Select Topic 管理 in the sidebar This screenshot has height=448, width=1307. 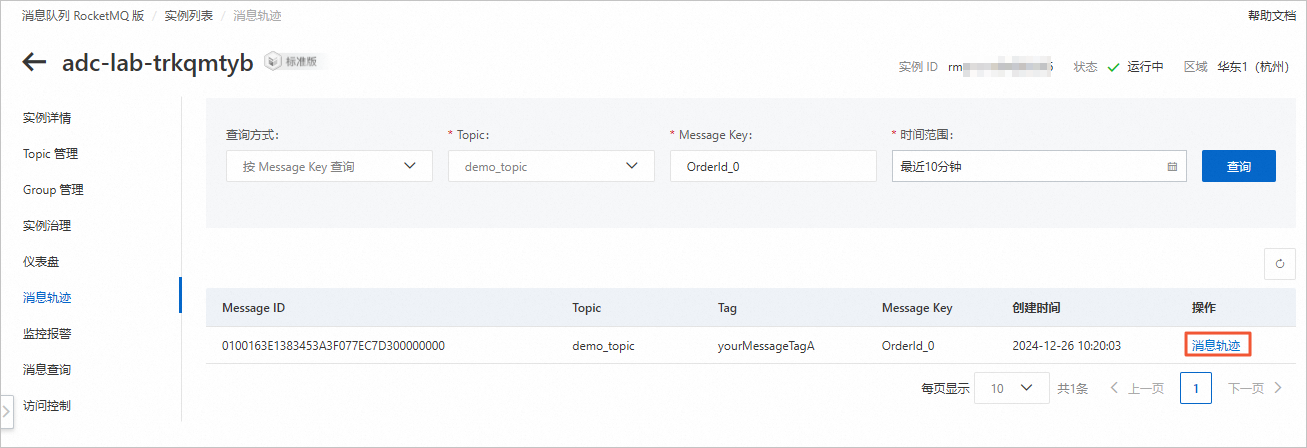click(x=50, y=154)
